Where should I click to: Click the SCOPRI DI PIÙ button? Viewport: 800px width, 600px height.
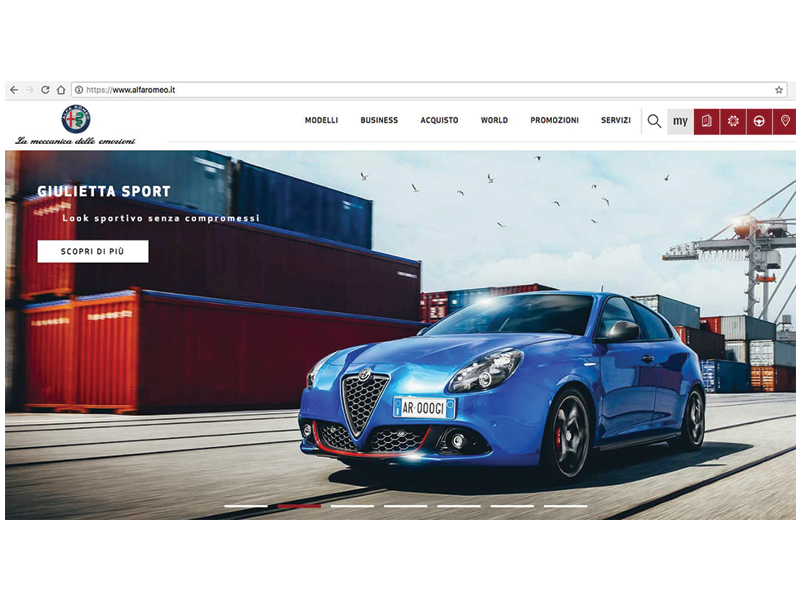93,251
